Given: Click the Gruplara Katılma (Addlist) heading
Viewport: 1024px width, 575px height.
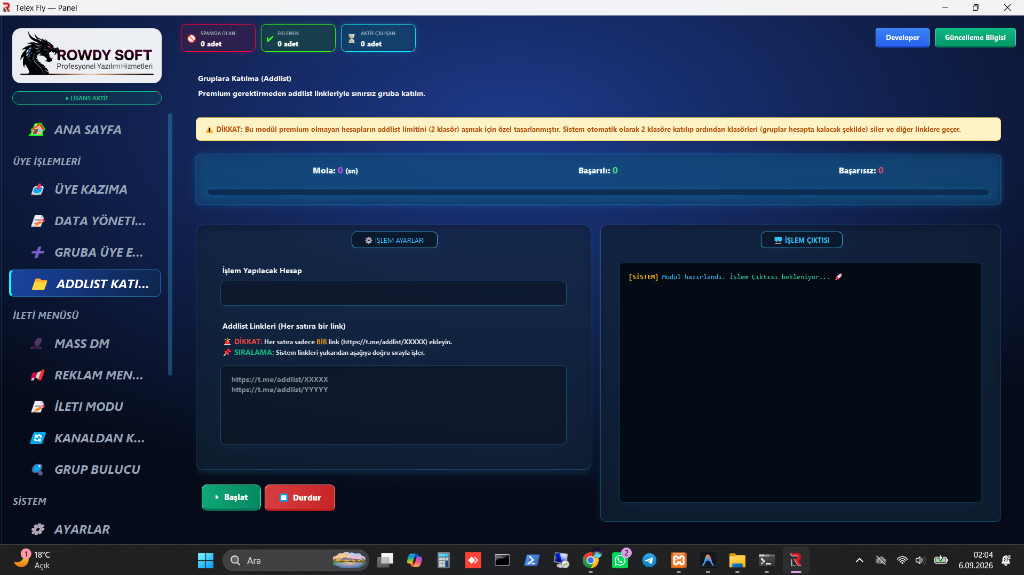Looking at the screenshot, I should pyautogui.click(x=244, y=78).
